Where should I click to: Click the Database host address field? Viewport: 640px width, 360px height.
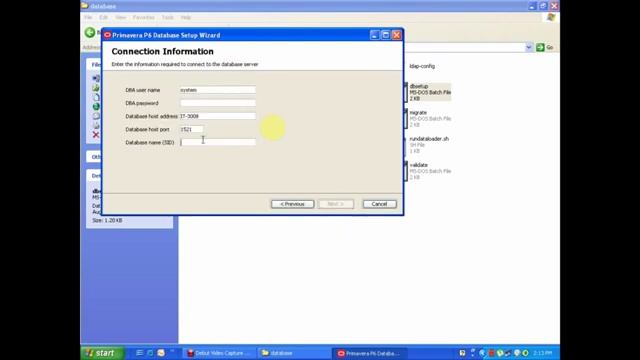point(218,116)
